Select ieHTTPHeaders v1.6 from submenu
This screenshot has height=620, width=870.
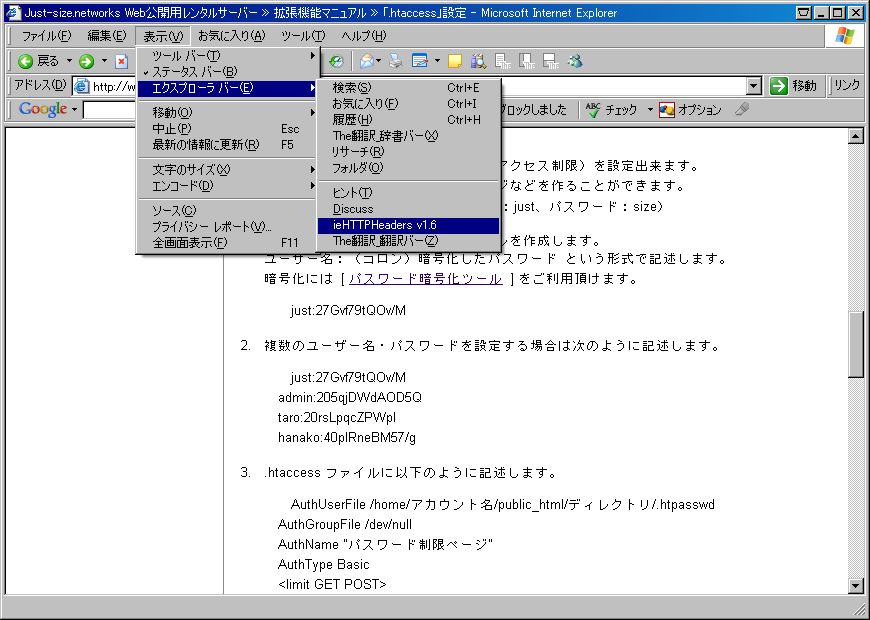click(385, 225)
